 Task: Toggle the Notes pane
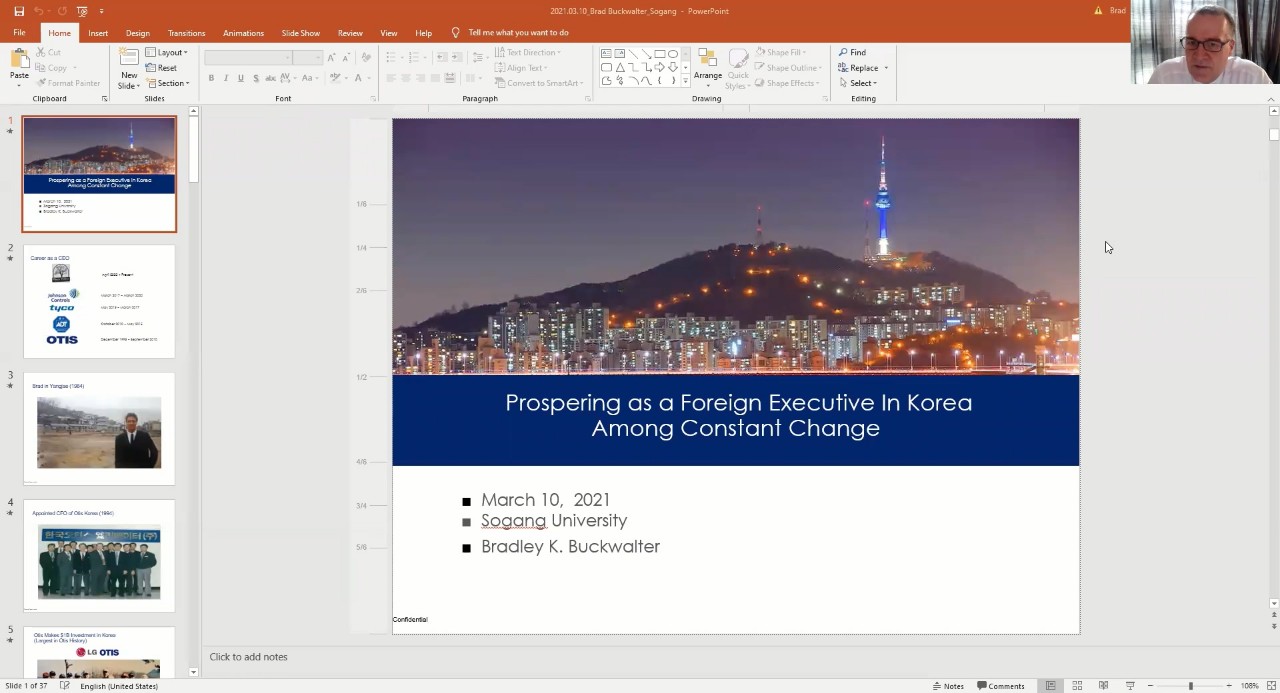pos(948,686)
